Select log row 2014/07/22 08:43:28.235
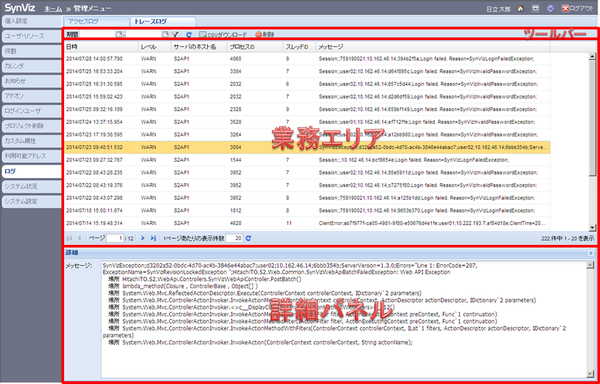 [307, 172]
